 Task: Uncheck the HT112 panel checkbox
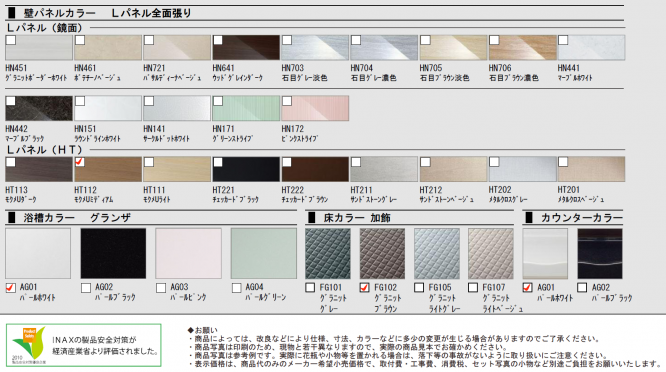tap(80, 162)
